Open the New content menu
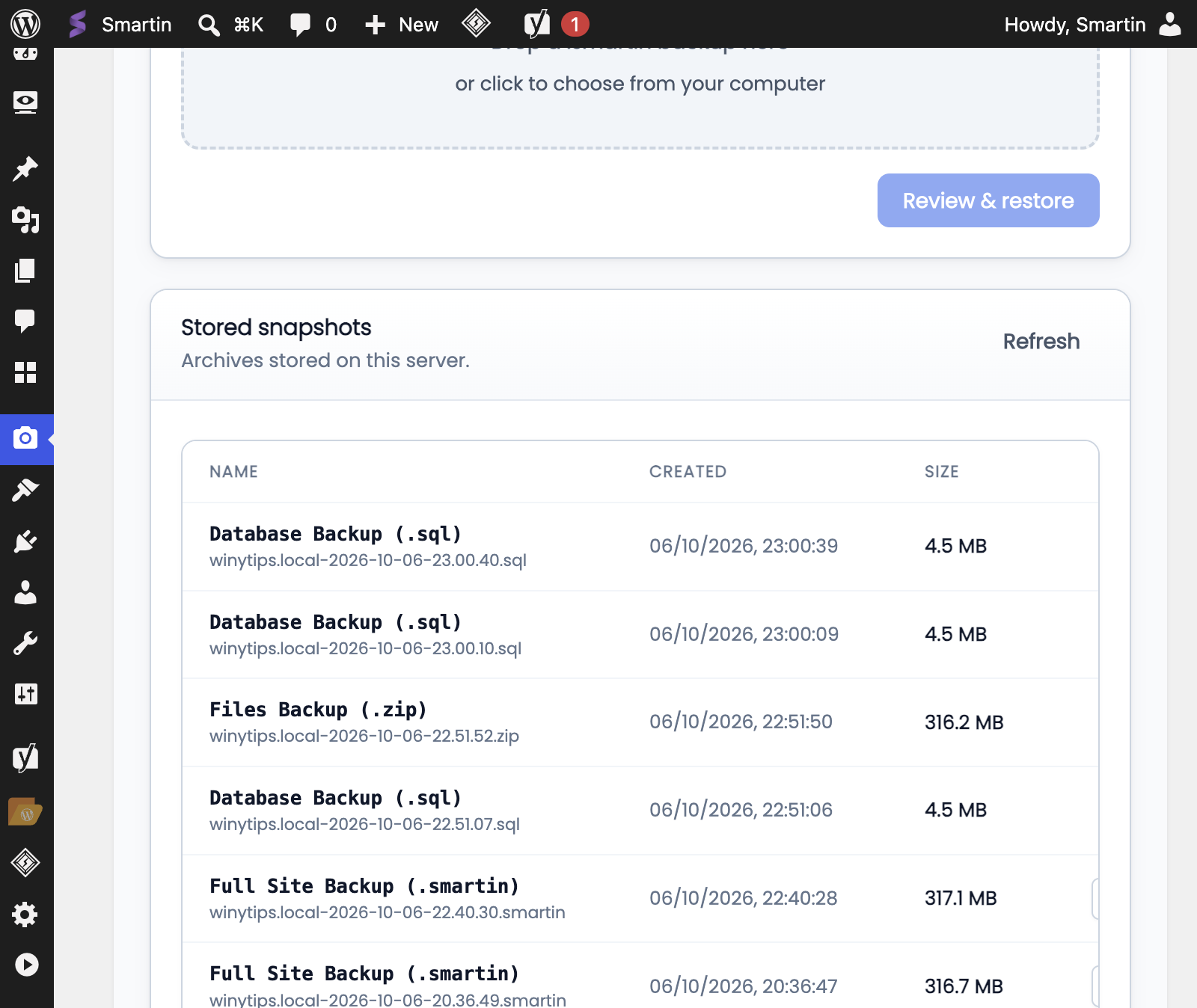Viewport: 1197px width, 1008px height. coord(402,25)
